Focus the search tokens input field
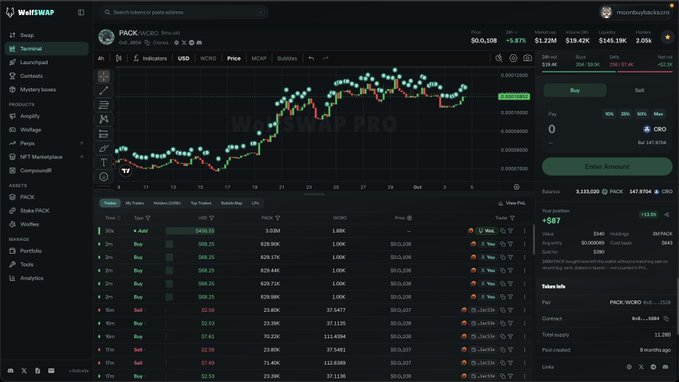 point(184,12)
